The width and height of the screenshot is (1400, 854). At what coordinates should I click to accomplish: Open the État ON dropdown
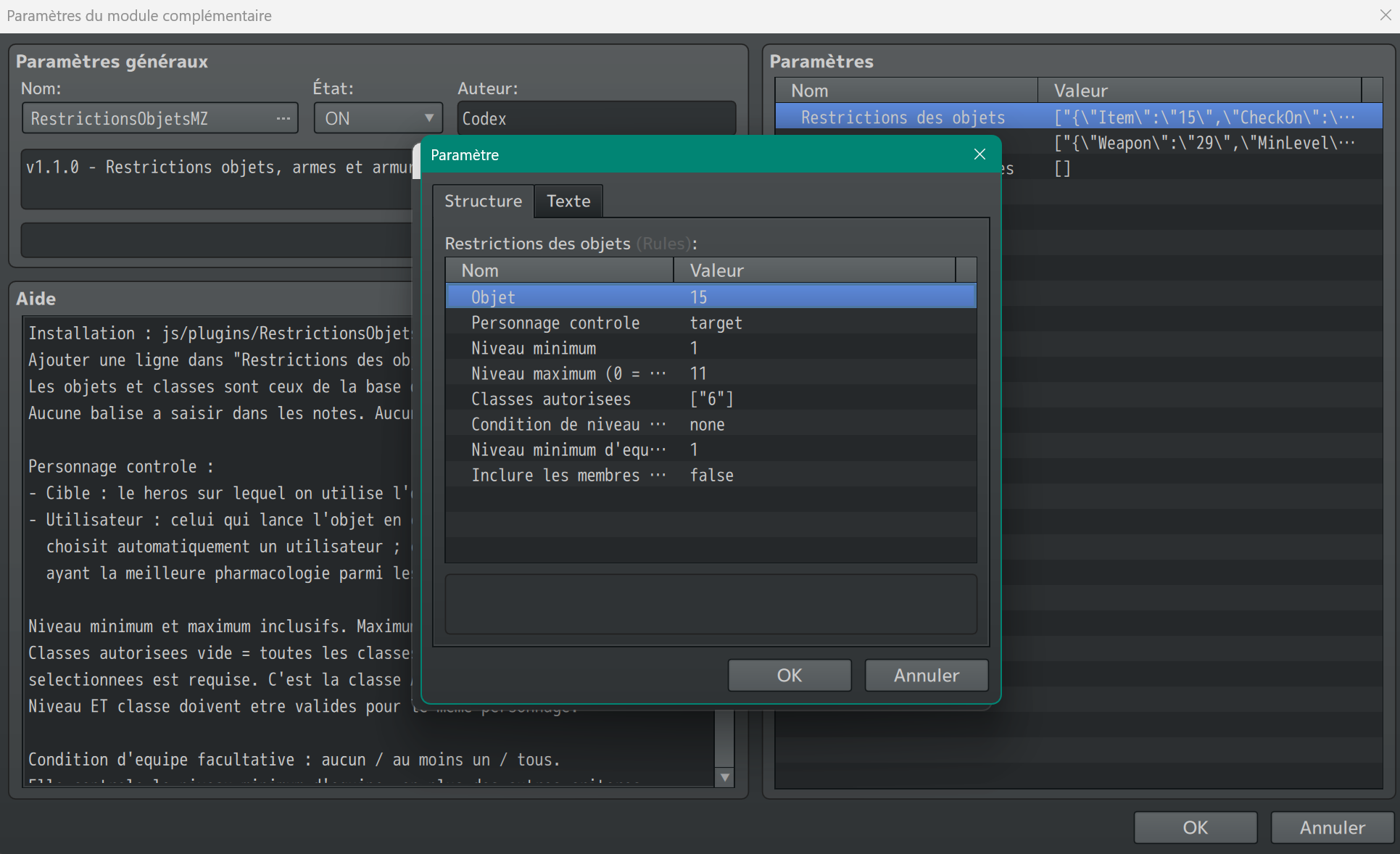[378, 118]
